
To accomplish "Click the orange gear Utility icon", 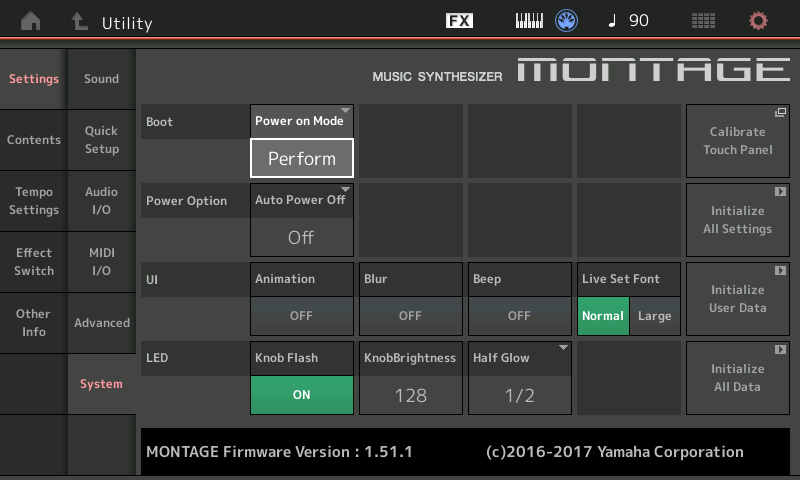I will point(759,21).
